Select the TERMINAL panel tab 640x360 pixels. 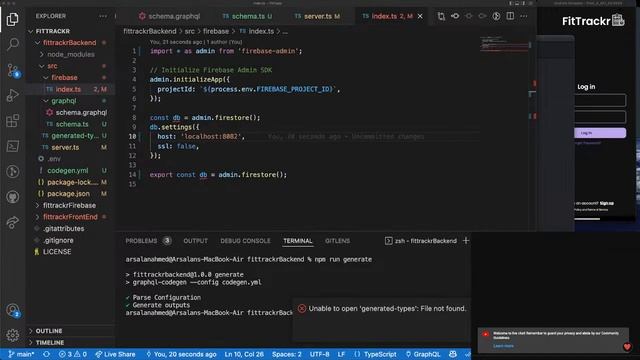(x=298, y=241)
